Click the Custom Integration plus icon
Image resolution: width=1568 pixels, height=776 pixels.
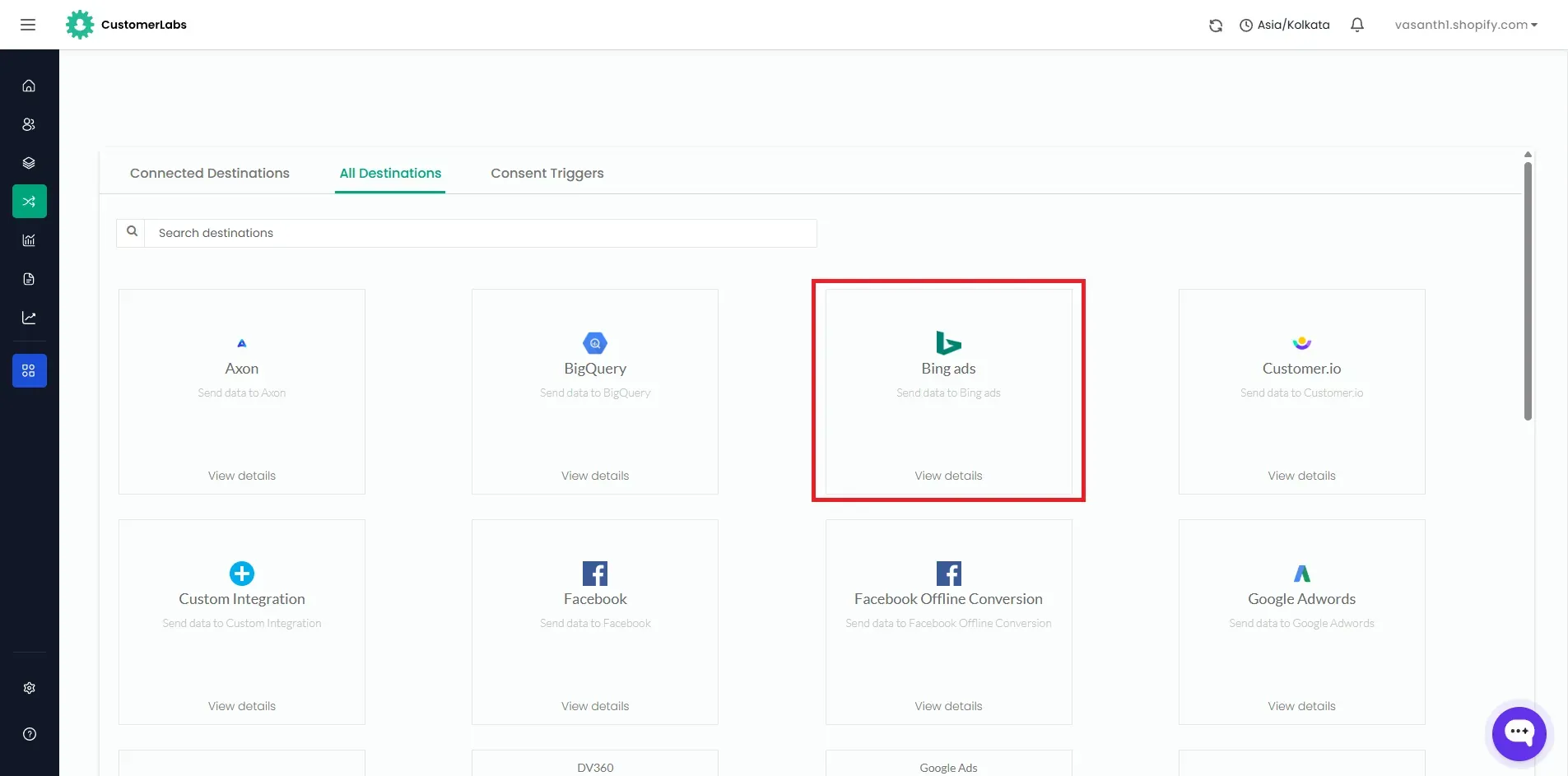242,574
